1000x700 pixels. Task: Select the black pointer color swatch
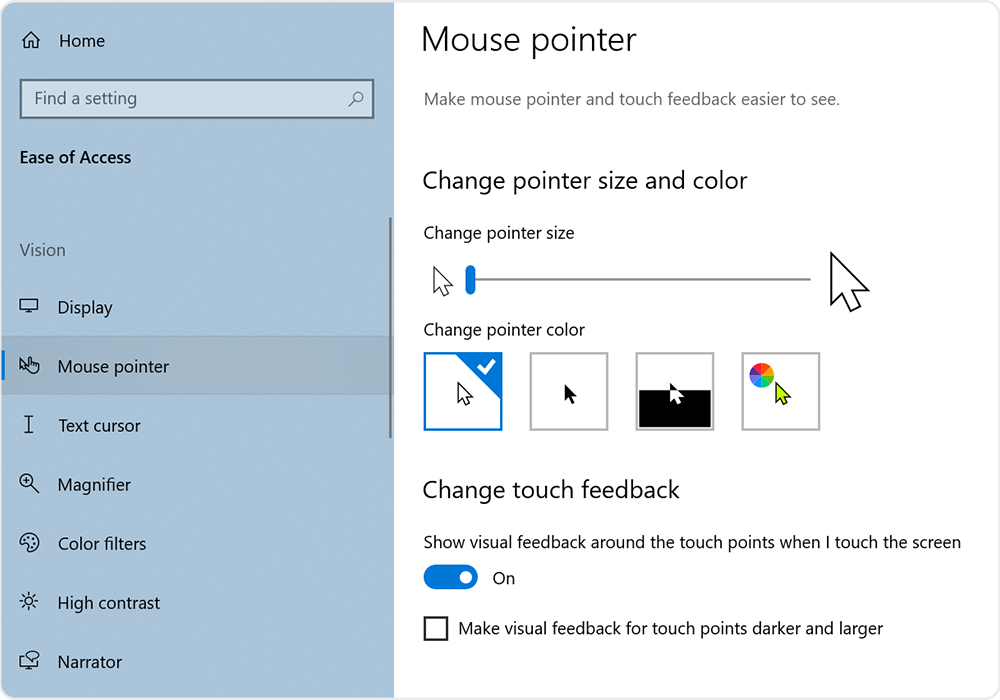tap(569, 391)
